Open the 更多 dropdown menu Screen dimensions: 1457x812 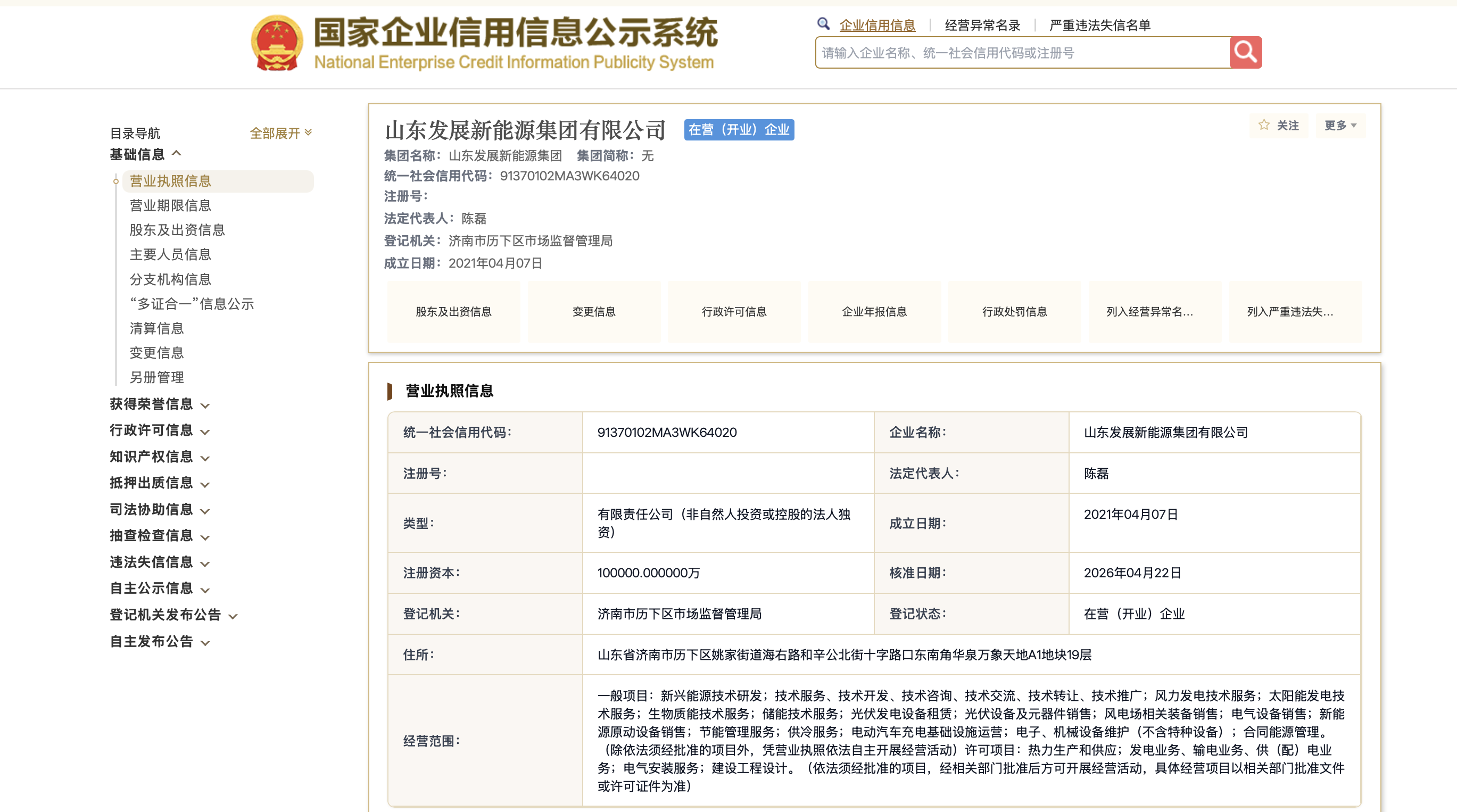[x=1339, y=126]
